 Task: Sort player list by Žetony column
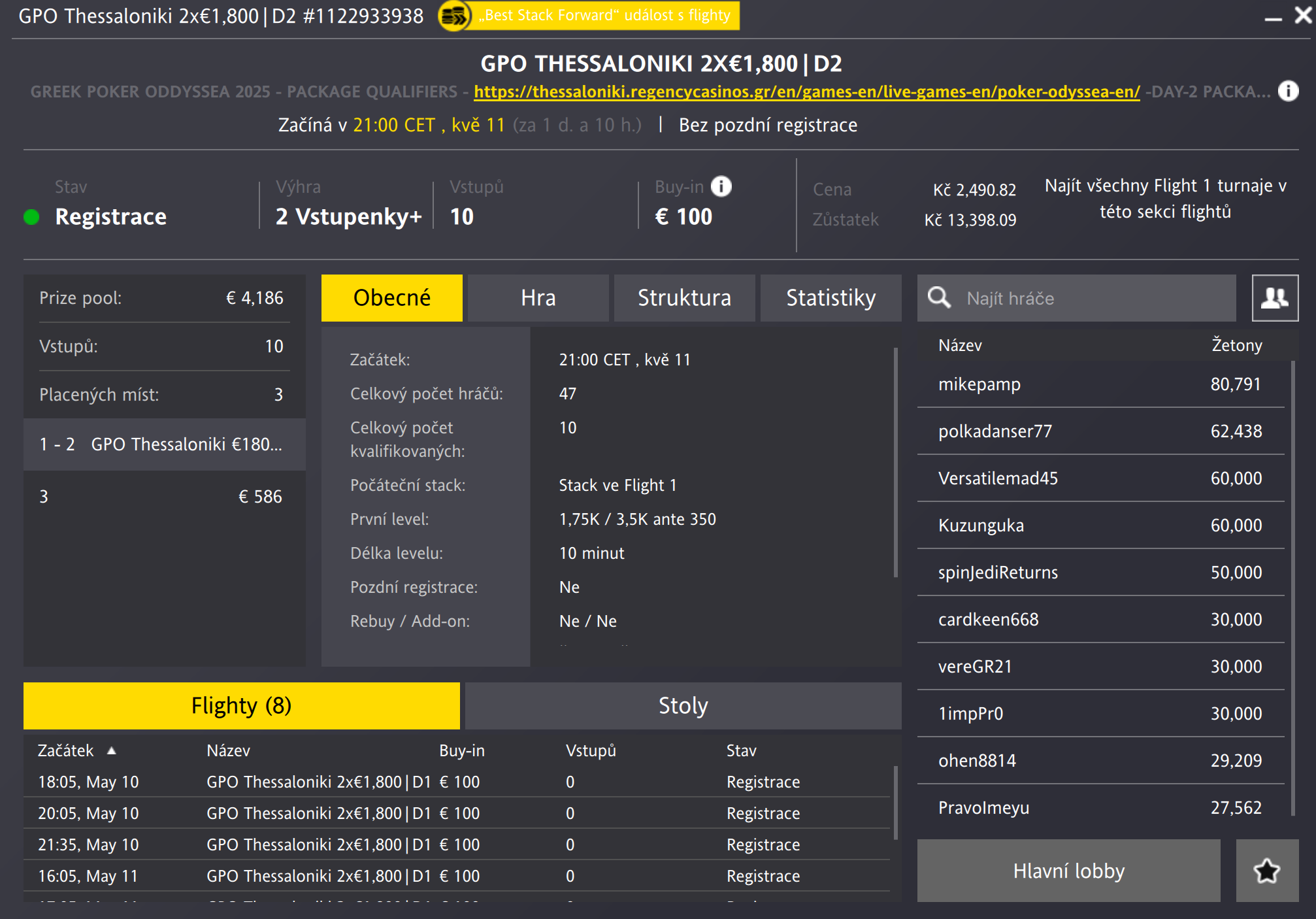click(1236, 345)
